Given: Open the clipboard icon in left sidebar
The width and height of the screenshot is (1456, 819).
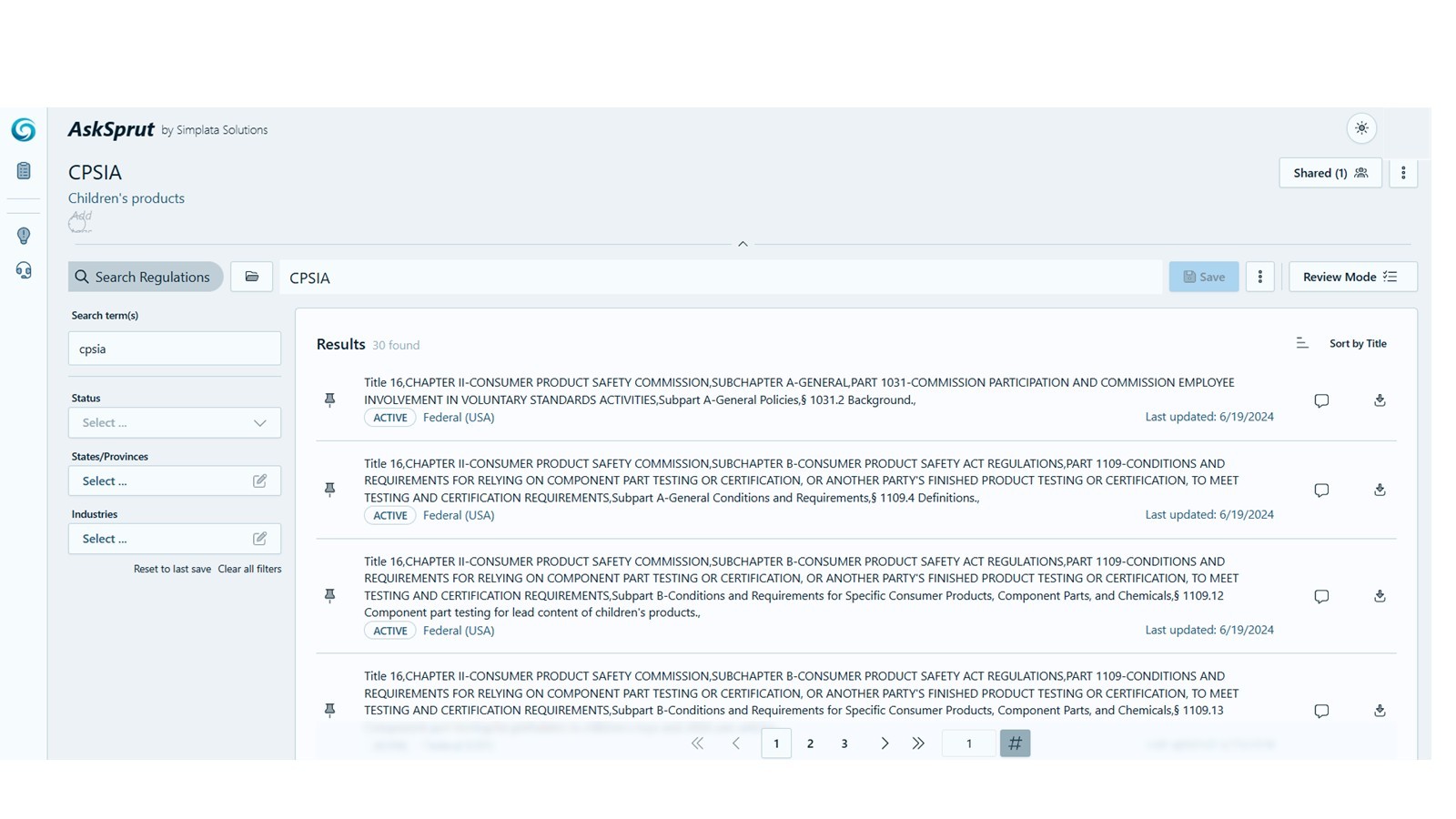Looking at the screenshot, I should point(24,171).
